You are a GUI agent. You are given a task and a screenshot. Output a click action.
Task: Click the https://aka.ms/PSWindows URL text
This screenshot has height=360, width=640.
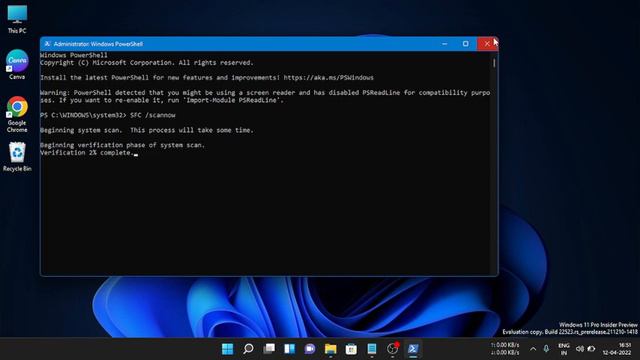[x=328, y=78]
